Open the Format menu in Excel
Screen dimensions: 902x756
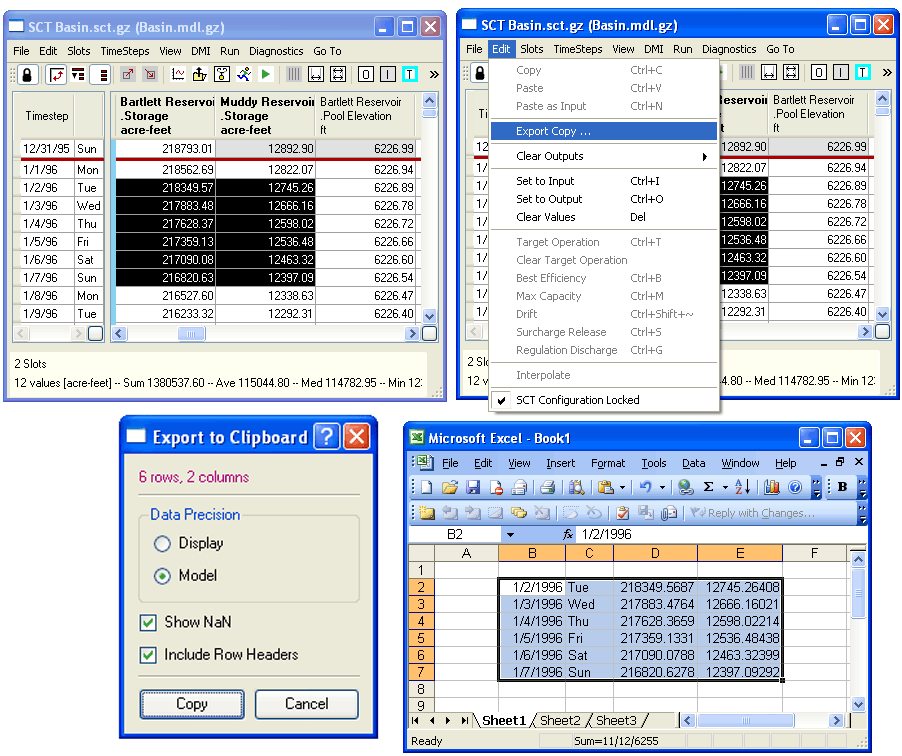(607, 463)
